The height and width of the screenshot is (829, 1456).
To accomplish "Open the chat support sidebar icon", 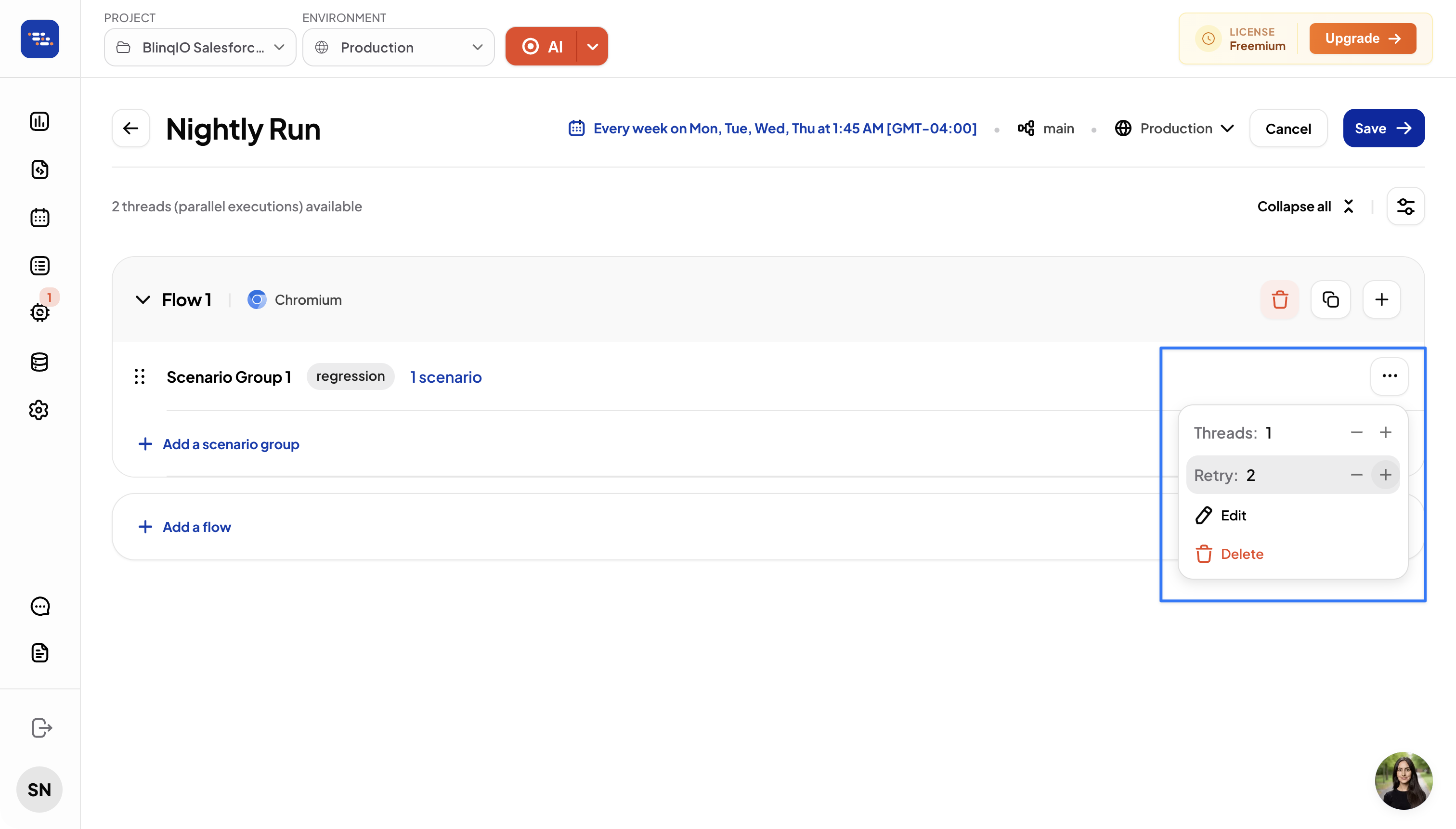I will 40,607.
